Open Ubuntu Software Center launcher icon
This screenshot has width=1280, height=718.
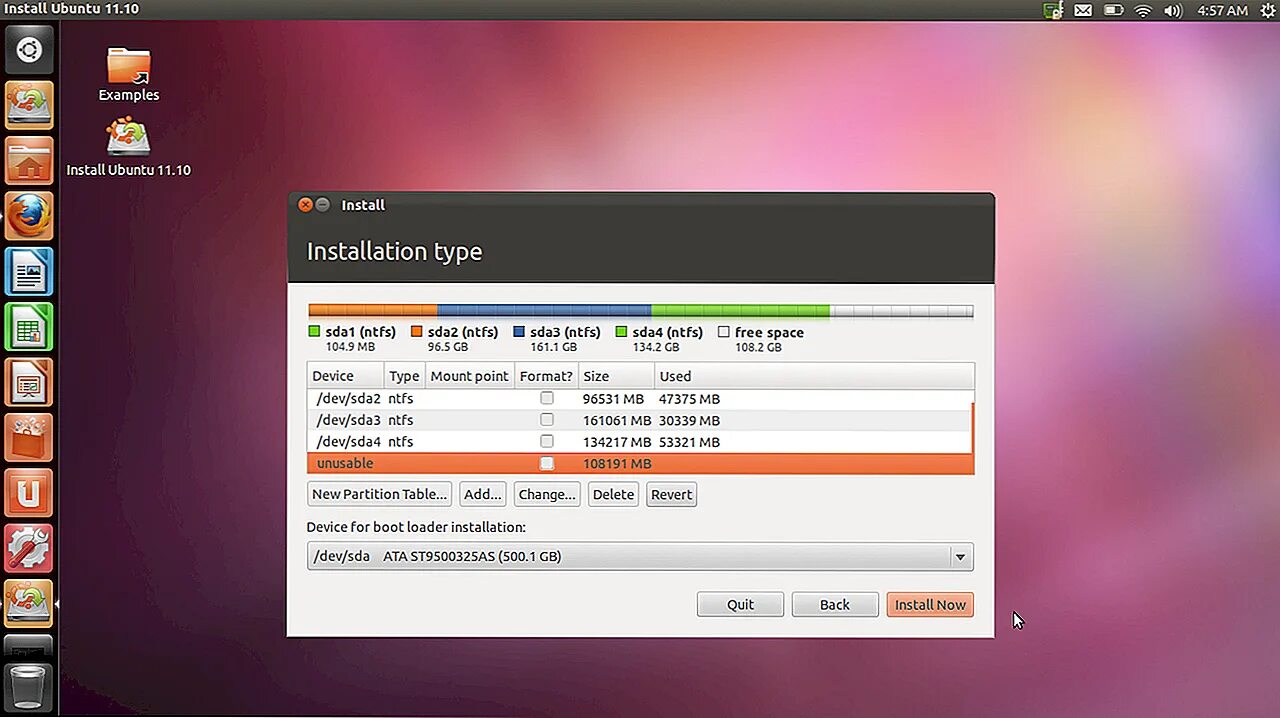pyautogui.click(x=29, y=437)
